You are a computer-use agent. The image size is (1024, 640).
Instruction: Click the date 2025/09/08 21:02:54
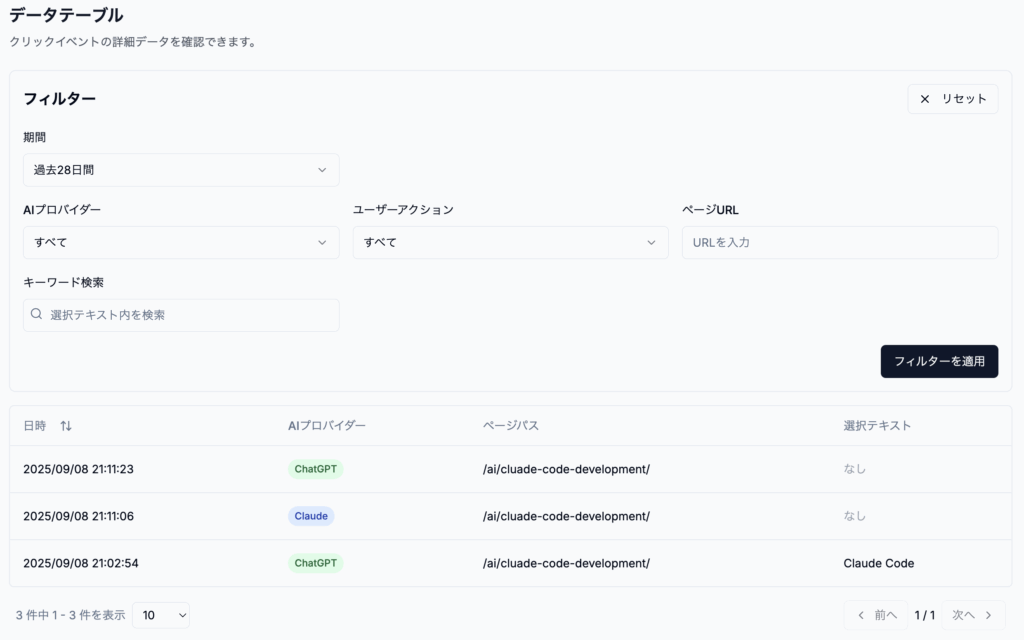[81, 563]
